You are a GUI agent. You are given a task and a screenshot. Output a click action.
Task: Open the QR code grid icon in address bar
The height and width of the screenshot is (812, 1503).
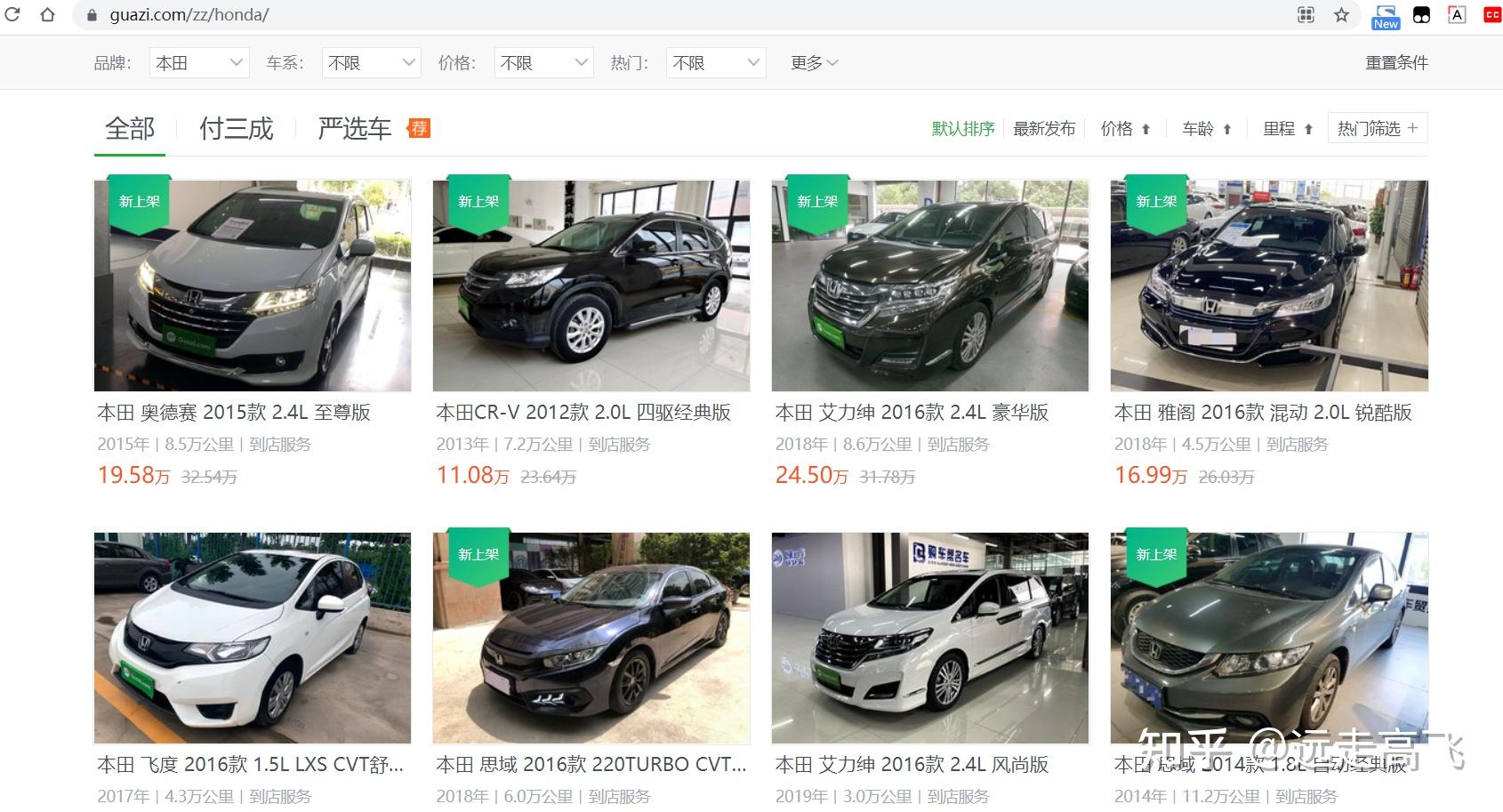[1306, 15]
